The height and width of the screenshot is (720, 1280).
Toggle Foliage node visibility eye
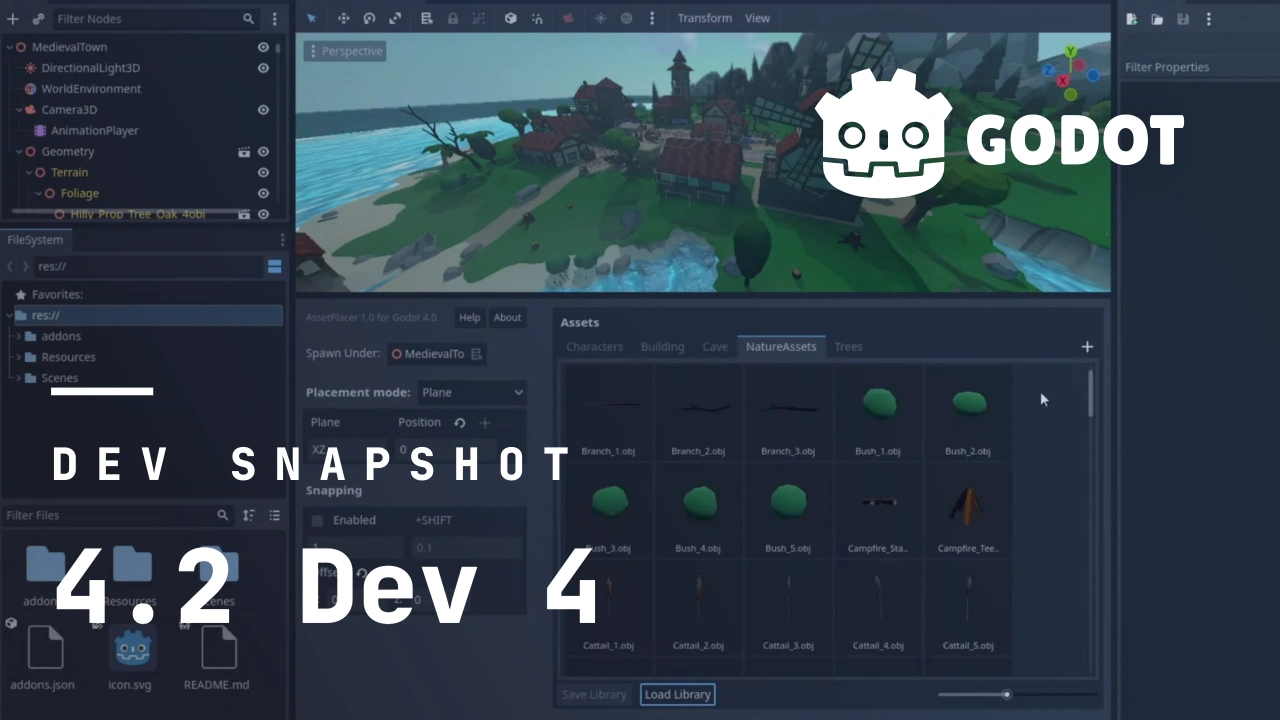(x=263, y=194)
